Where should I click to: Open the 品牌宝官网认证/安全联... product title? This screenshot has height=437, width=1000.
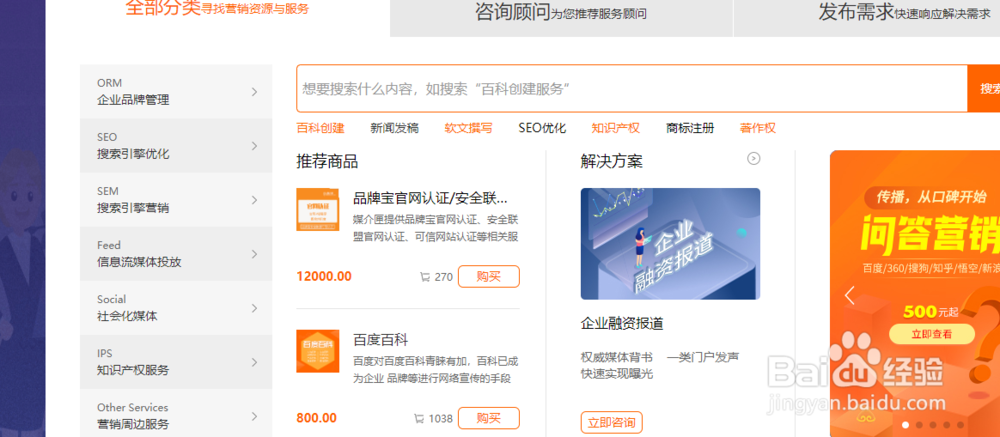pos(430,198)
